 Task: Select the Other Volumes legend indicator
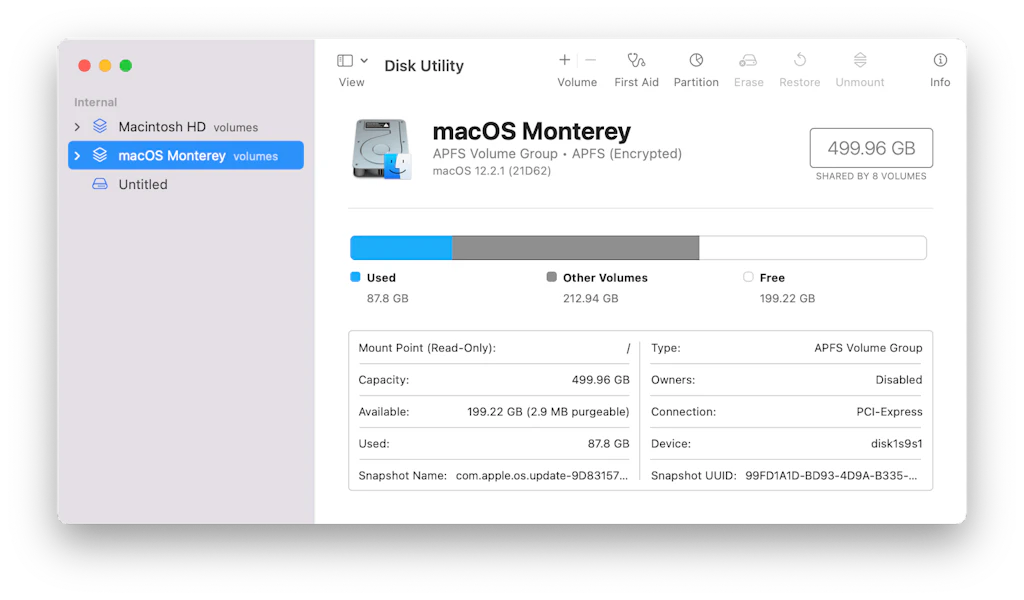[551, 277]
